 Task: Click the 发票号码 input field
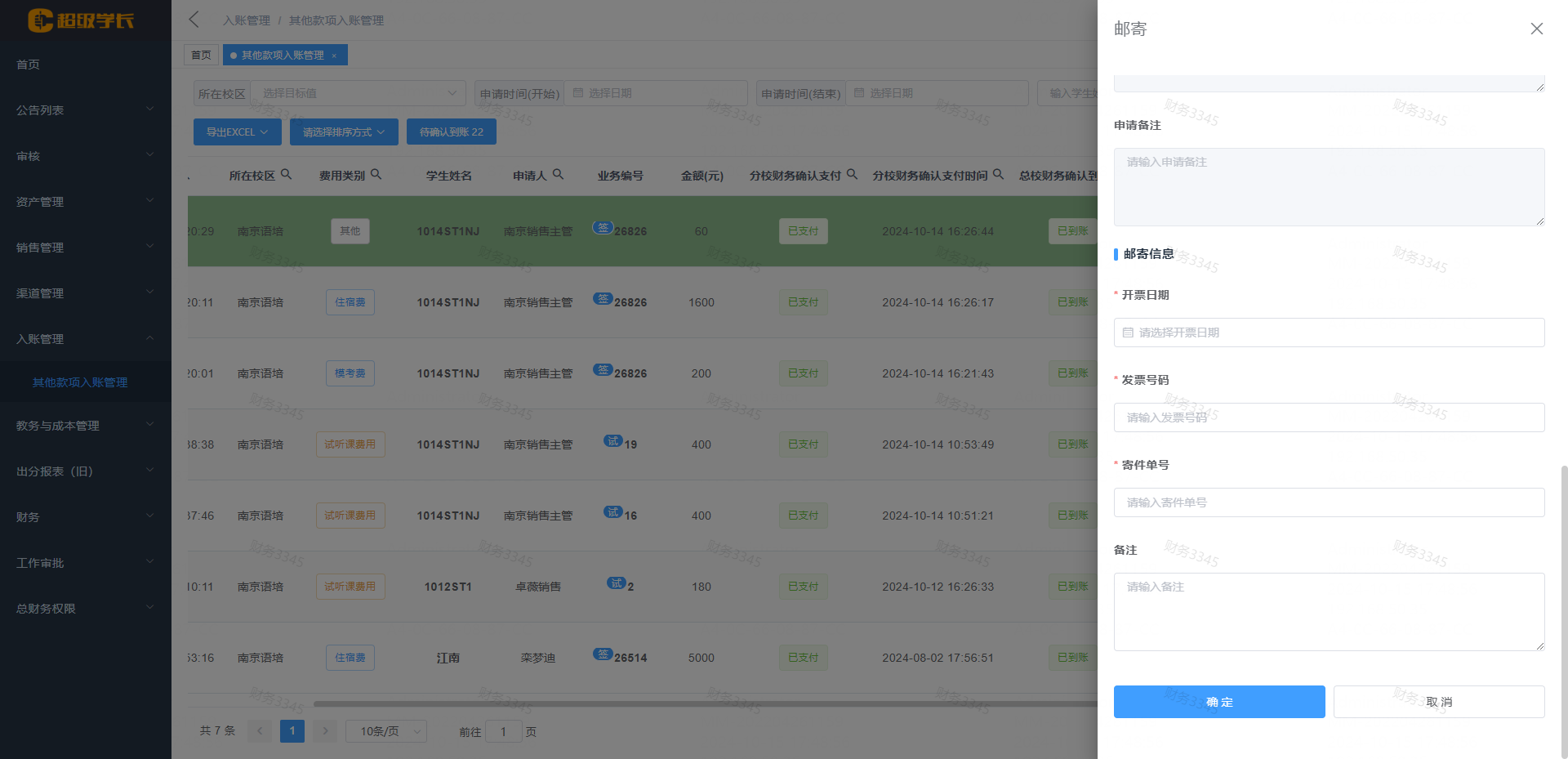point(1329,417)
